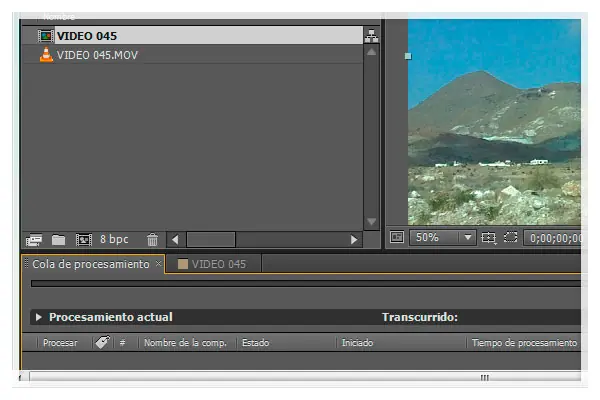Click the project panel scroll up arrow
The width and height of the screenshot is (600, 400).
(x=371, y=52)
